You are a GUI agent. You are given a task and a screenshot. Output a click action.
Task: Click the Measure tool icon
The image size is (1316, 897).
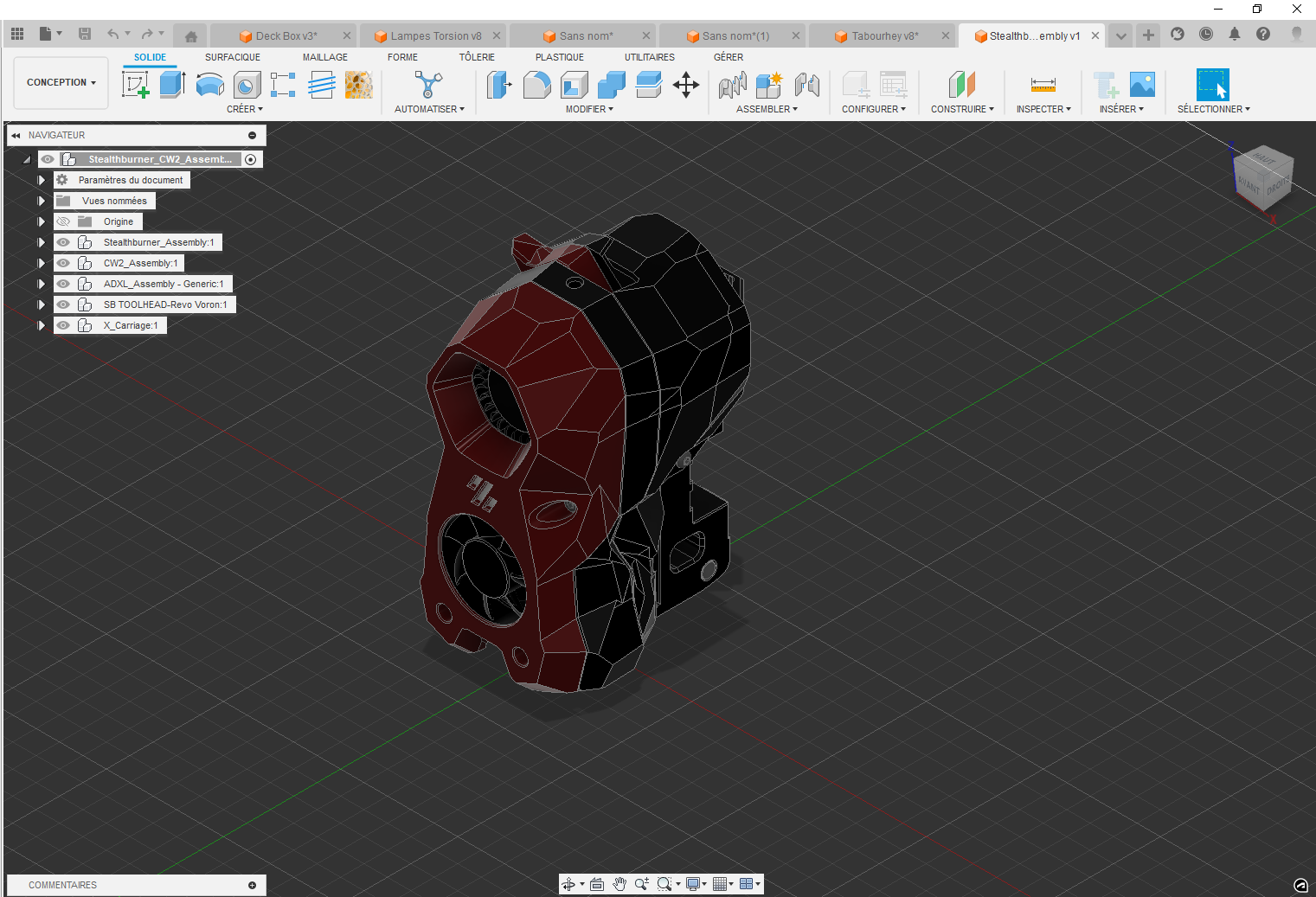(x=1043, y=85)
